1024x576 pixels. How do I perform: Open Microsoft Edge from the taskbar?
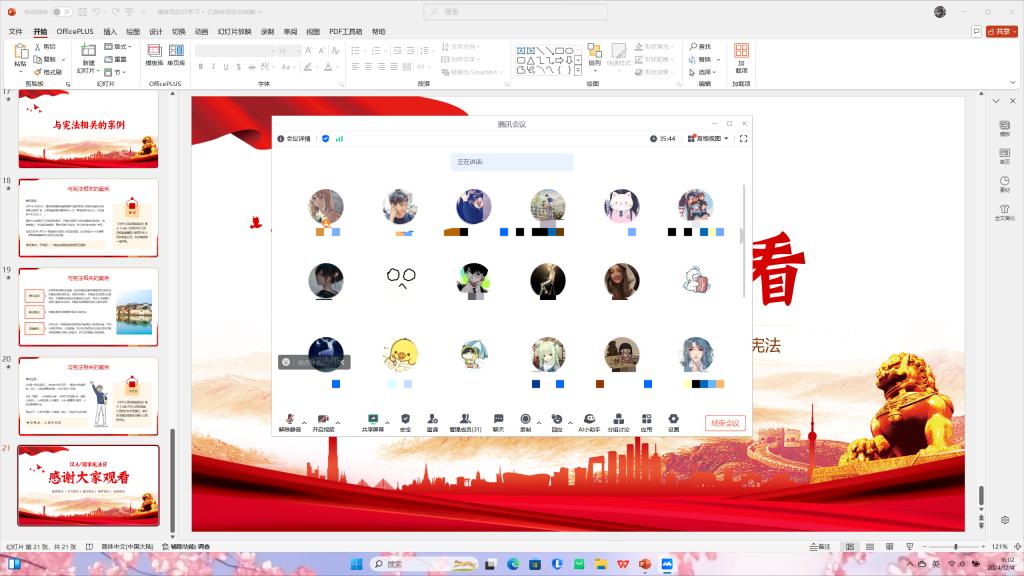coord(513,564)
